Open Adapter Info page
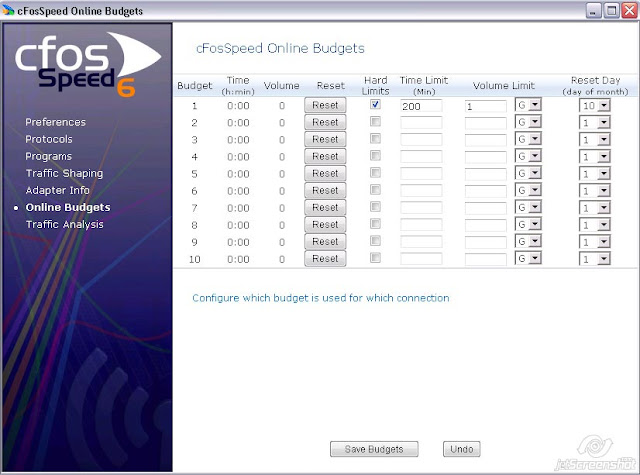The height and width of the screenshot is (475, 640). click(57, 191)
